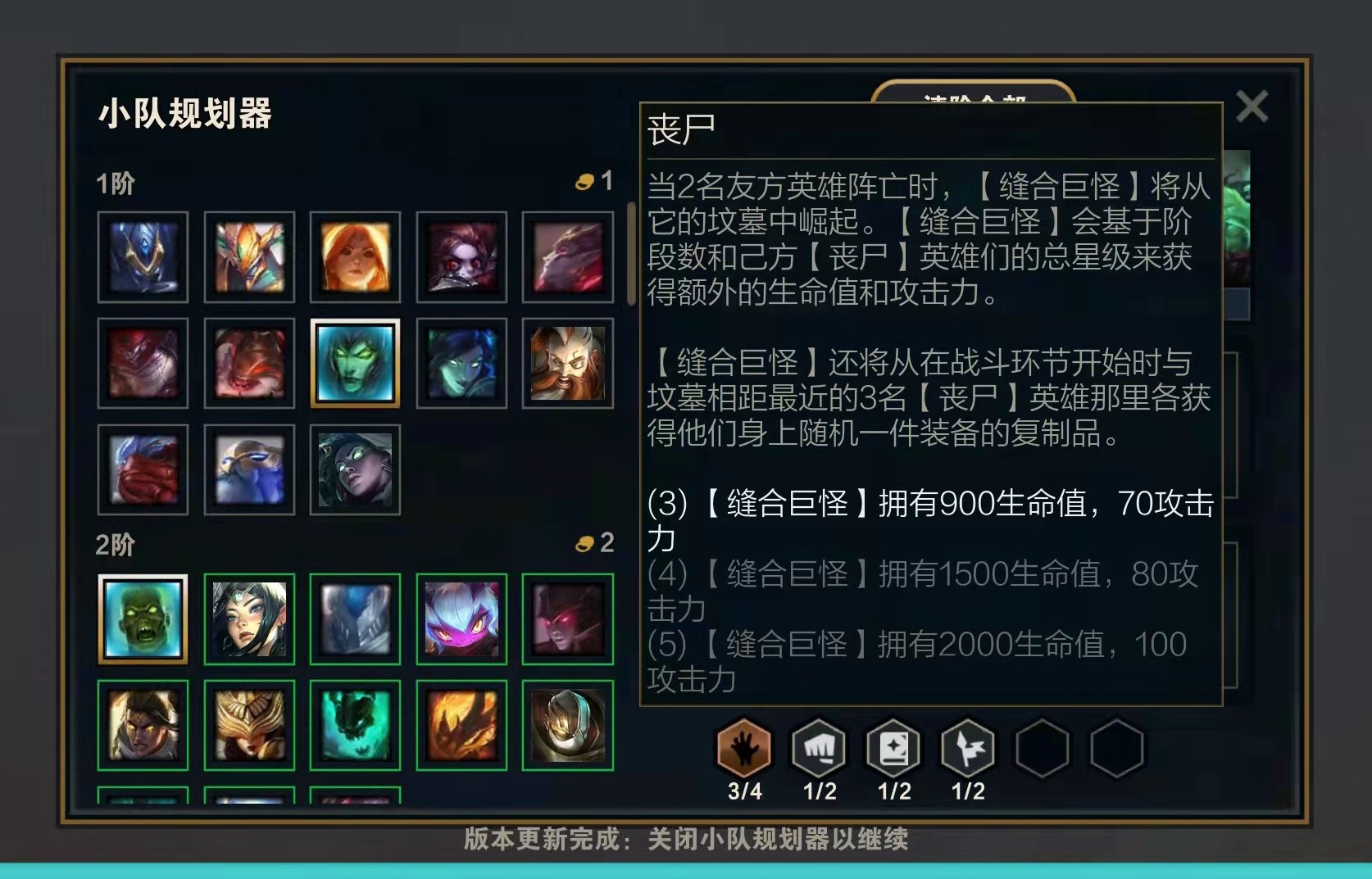Click the partially hidden clear-all button
This screenshot has height=879, width=1372.
pyautogui.click(x=973, y=92)
